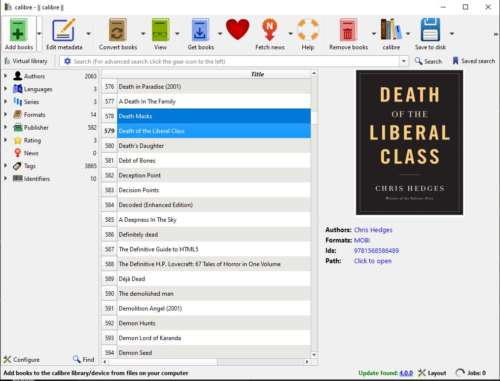Open Add books dropdown arrow
Viewport: 500px width, 381px height.
(x=39, y=34)
